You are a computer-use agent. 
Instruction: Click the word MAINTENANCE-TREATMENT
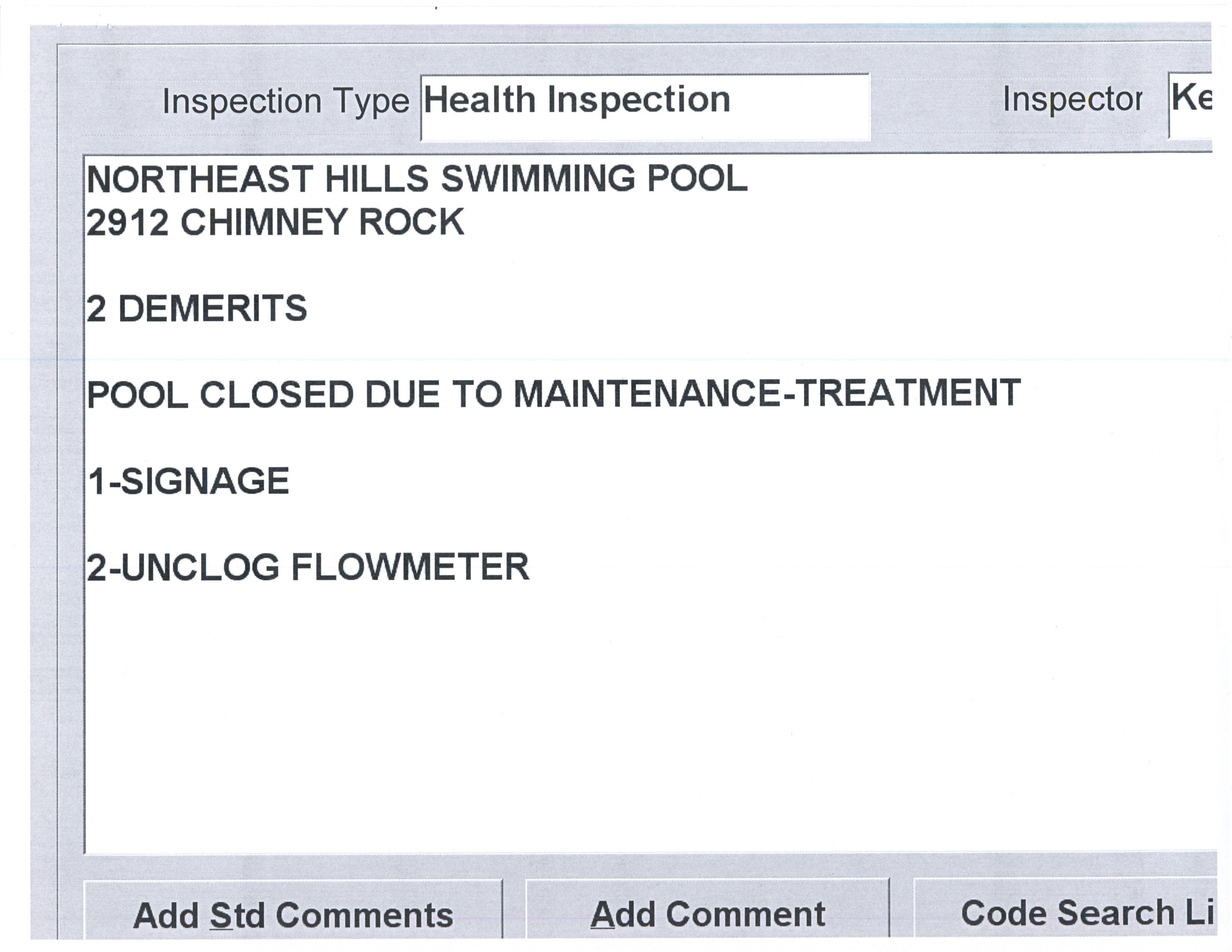(766, 393)
